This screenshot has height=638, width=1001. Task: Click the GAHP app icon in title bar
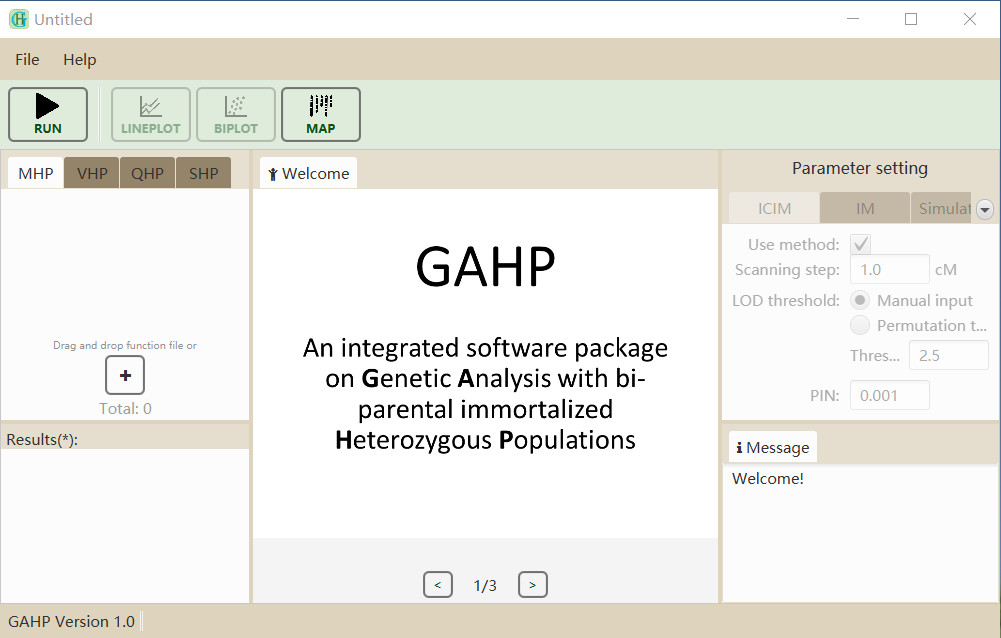[x=19, y=19]
